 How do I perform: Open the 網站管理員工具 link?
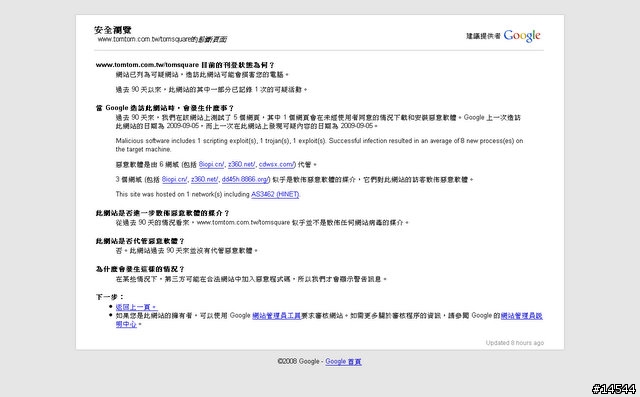coord(276,315)
